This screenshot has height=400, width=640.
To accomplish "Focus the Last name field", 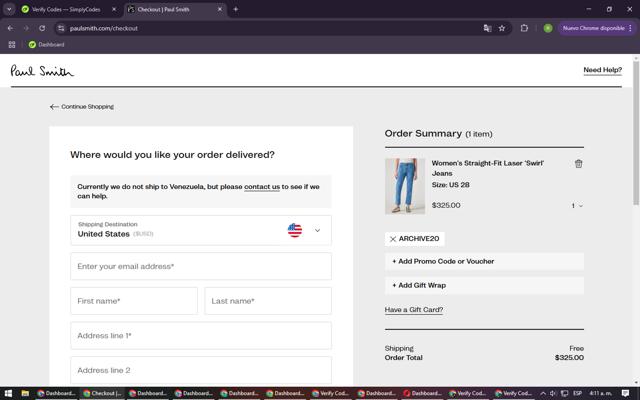I will pyautogui.click(x=268, y=301).
